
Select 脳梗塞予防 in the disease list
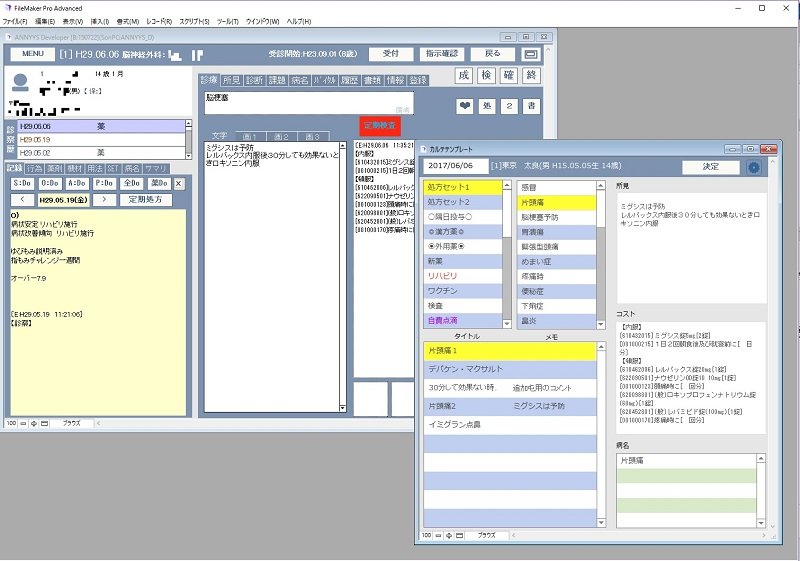click(x=557, y=217)
